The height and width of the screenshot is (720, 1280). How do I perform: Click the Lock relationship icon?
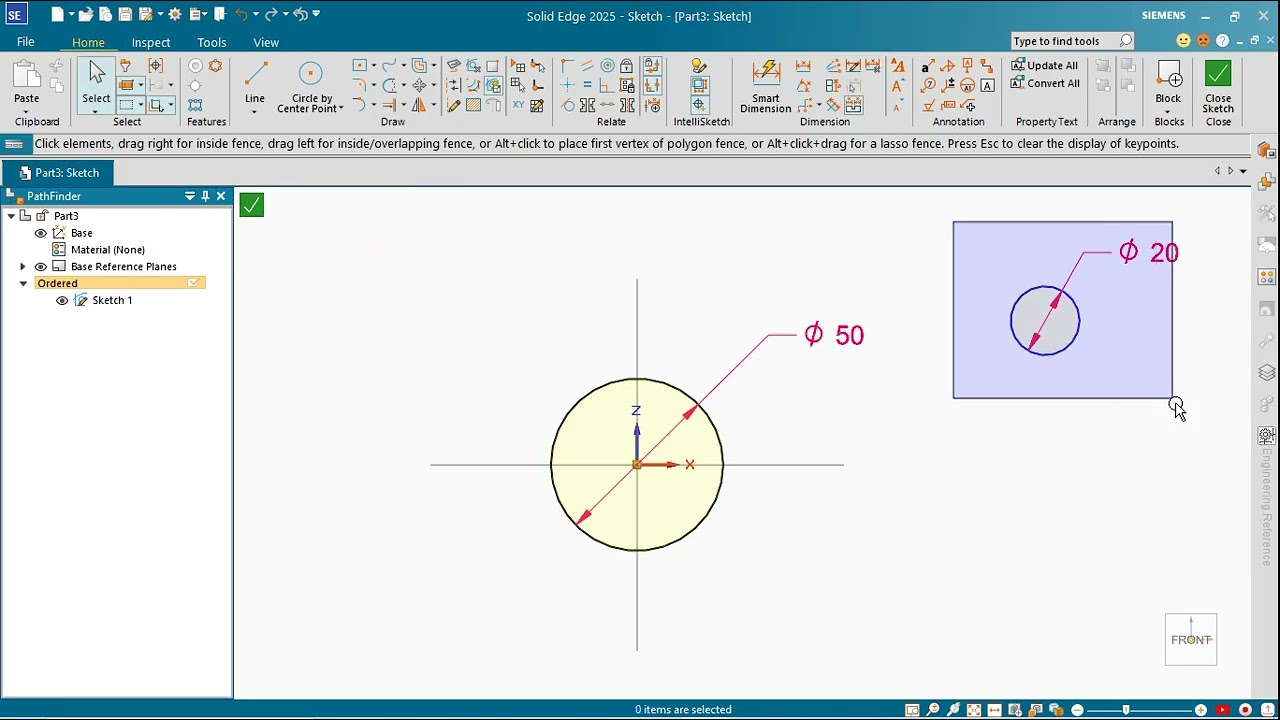point(626,66)
